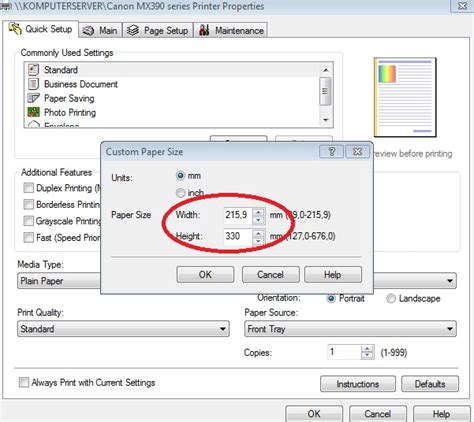Click the Maintenance tools icon
Image resolution: width=474 pixels, height=422 pixels.
click(x=204, y=30)
